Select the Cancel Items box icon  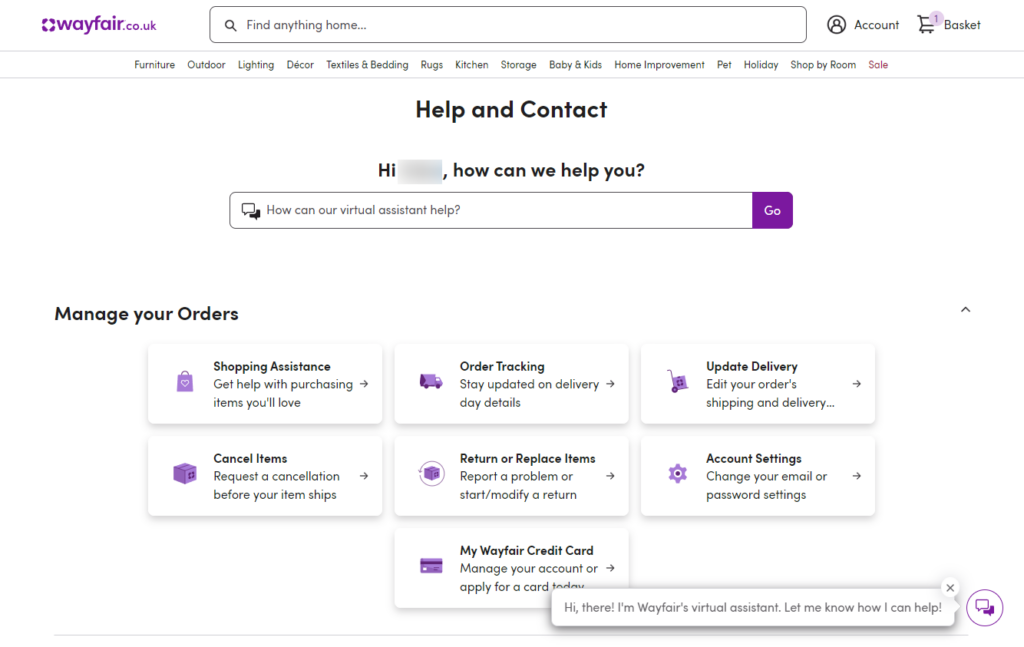pyautogui.click(x=184, y=475)
